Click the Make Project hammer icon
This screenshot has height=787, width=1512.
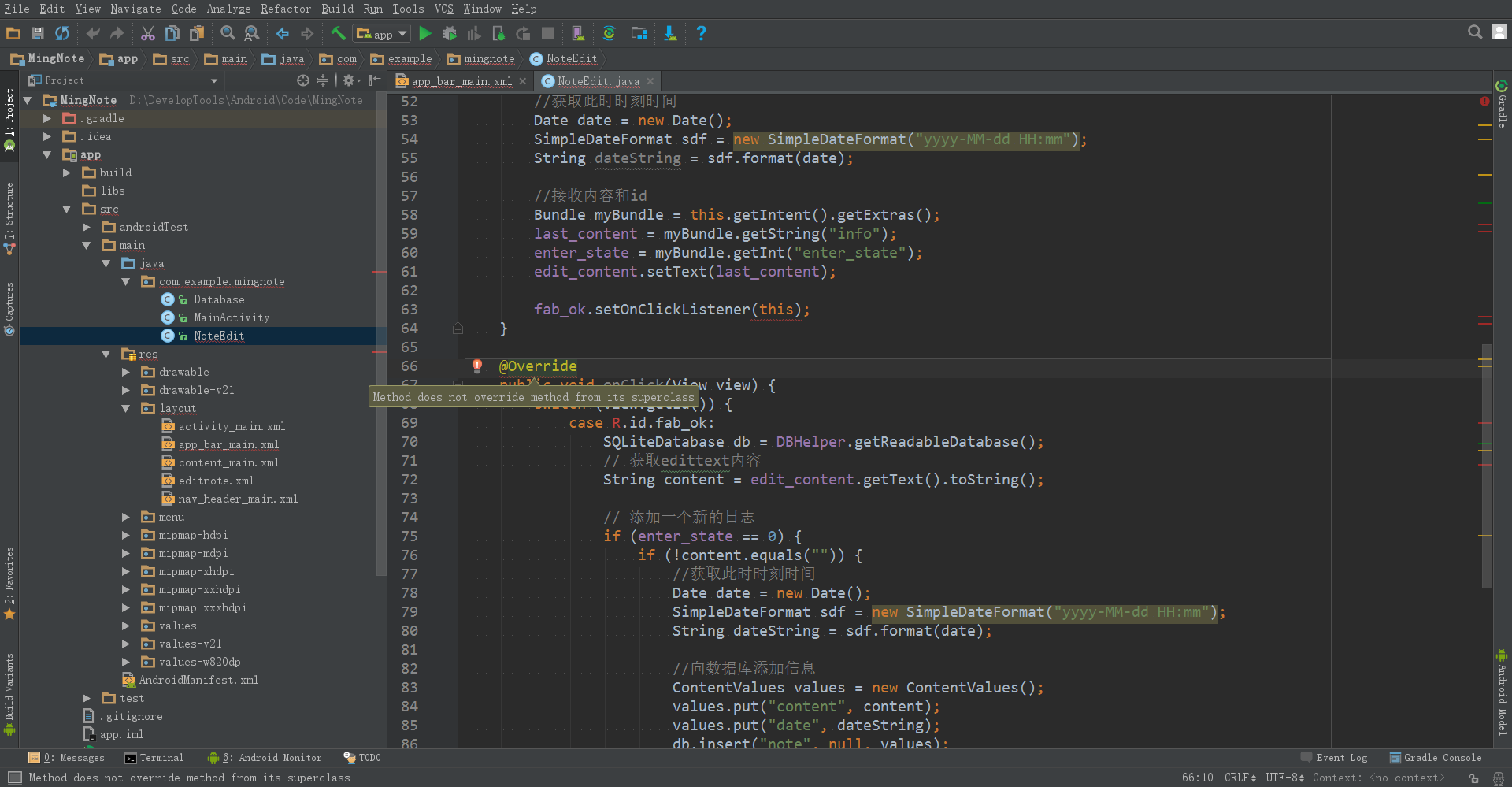338,33
